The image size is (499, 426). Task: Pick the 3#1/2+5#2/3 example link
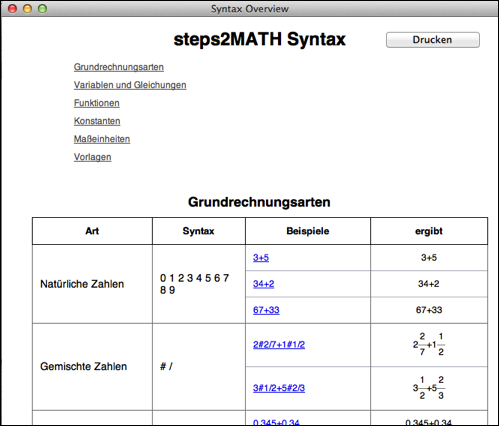point(279,388)
